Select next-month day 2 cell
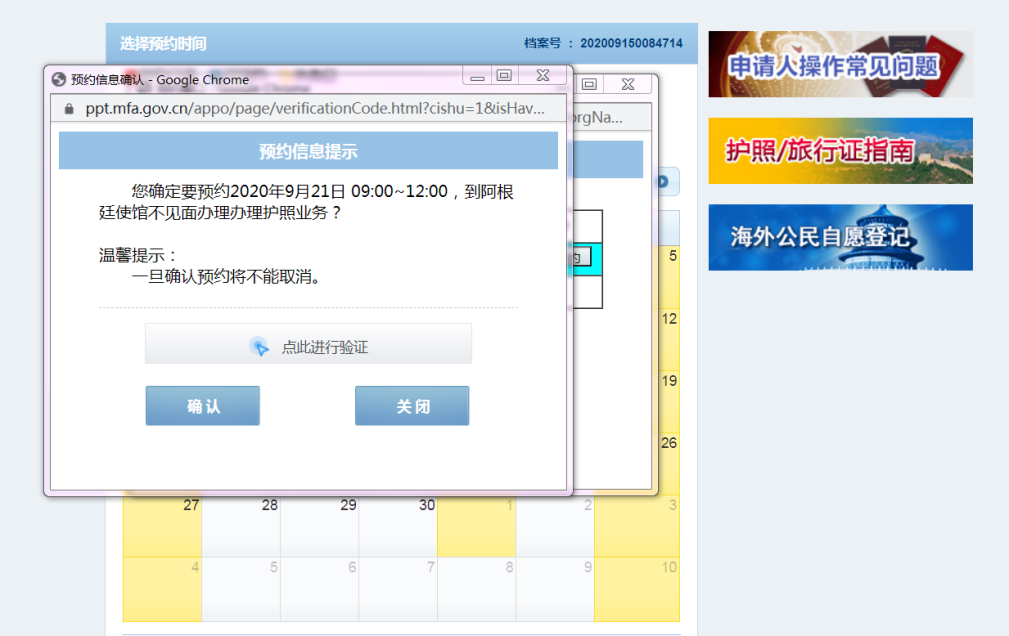The width and height of the screenshot is (1009, 636). point(555,526)
